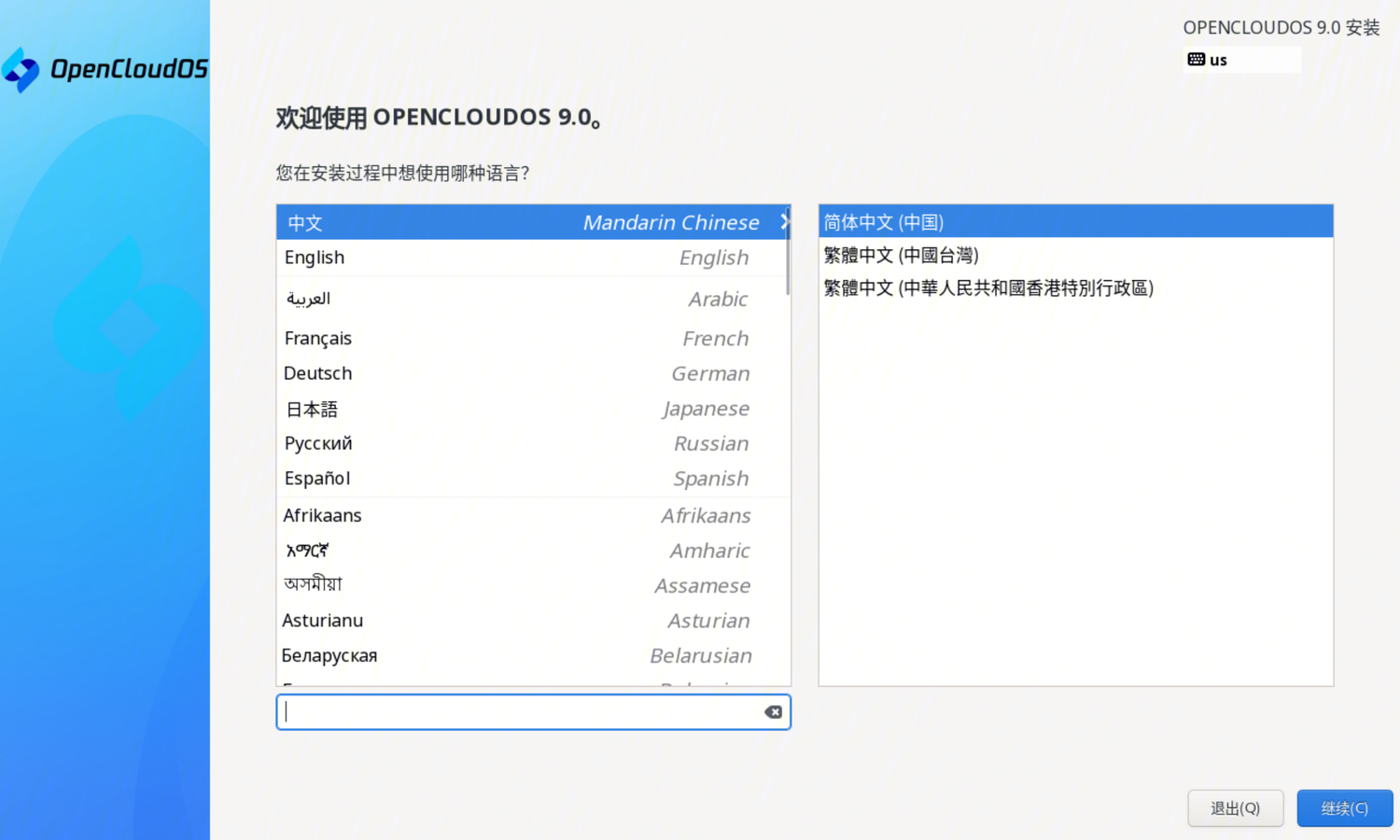
Task: Select 日本語 Japanese language row
Action: pyautogui.click(x=533, y=409)
